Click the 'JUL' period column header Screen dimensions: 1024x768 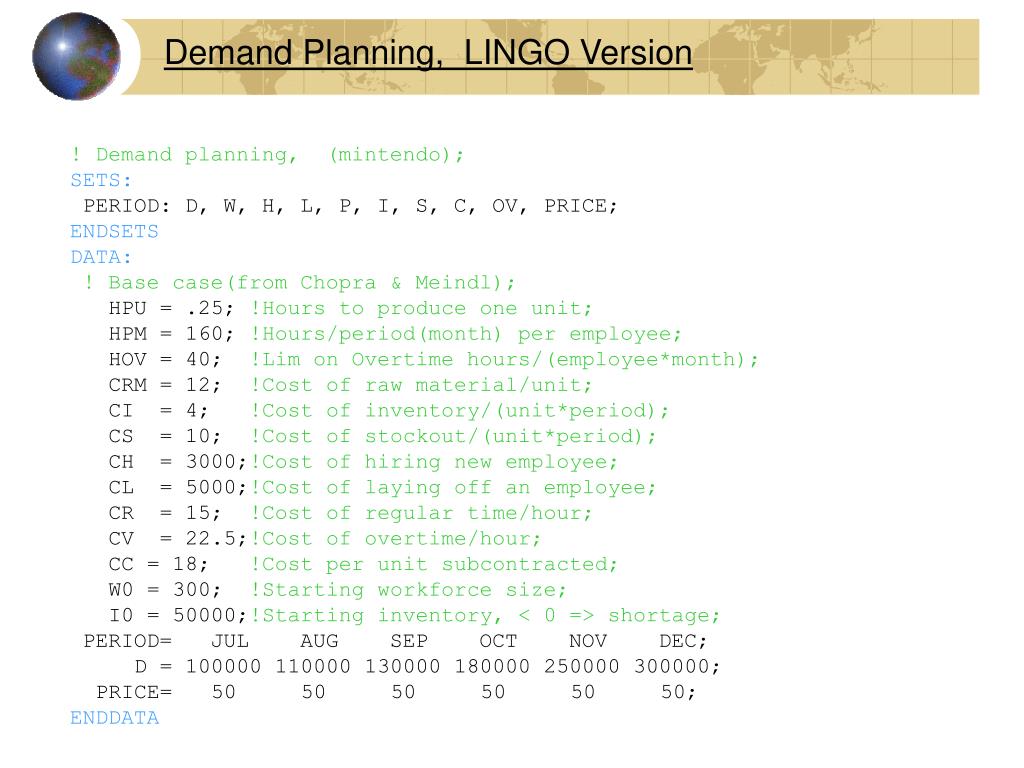click(x=229, y=641)
